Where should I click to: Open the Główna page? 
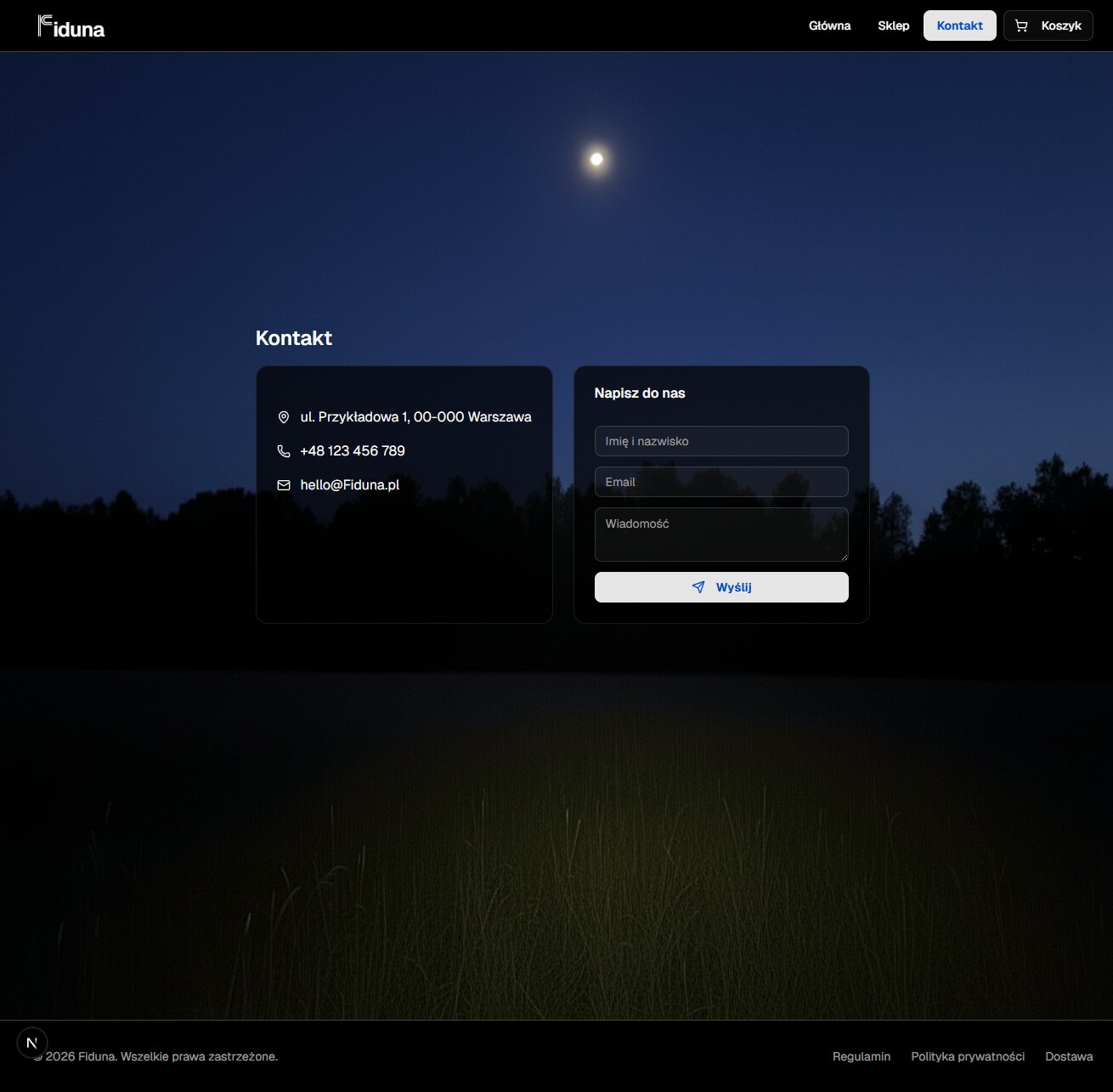pos(829,25)
